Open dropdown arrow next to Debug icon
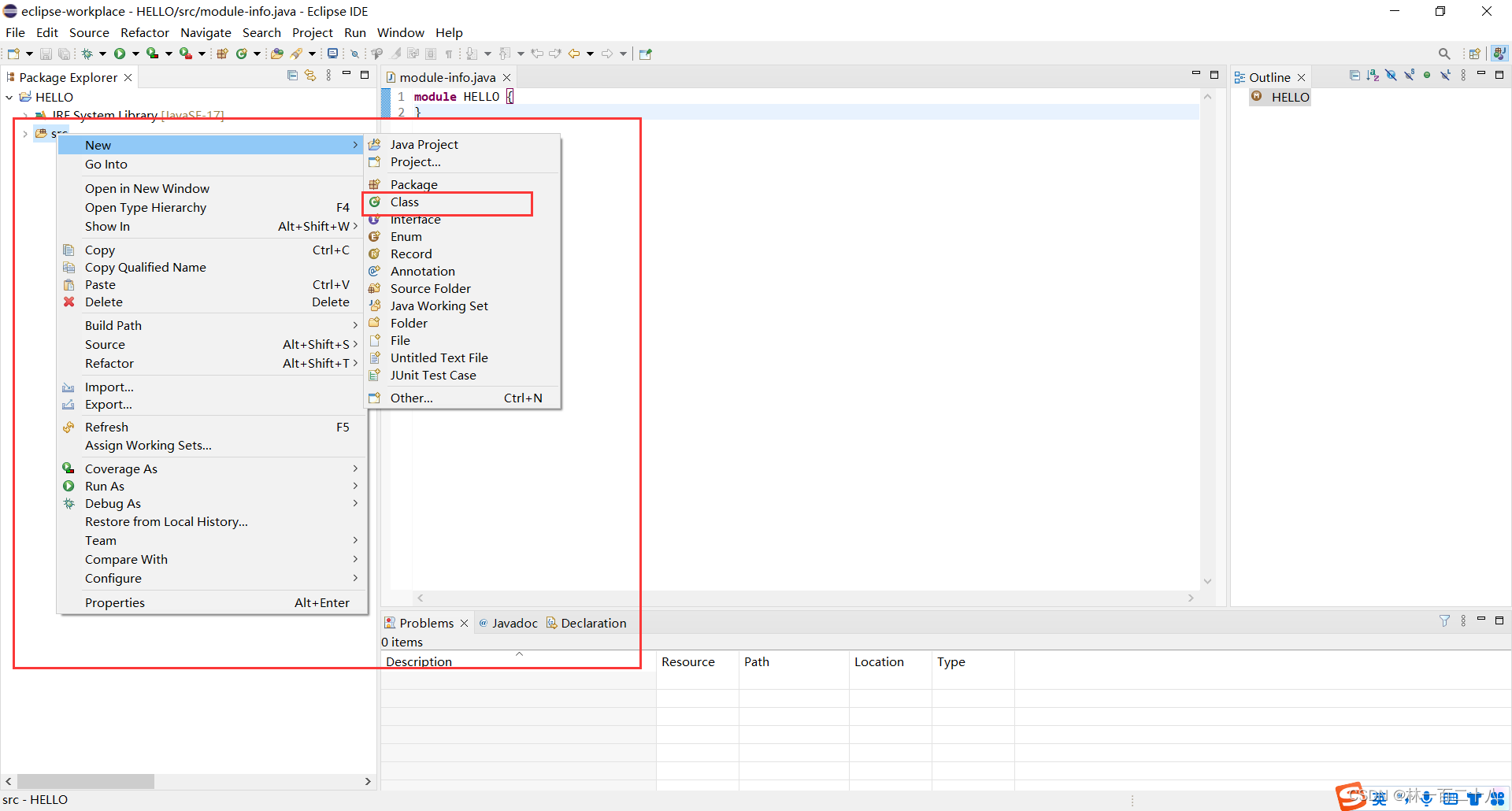 102,54
